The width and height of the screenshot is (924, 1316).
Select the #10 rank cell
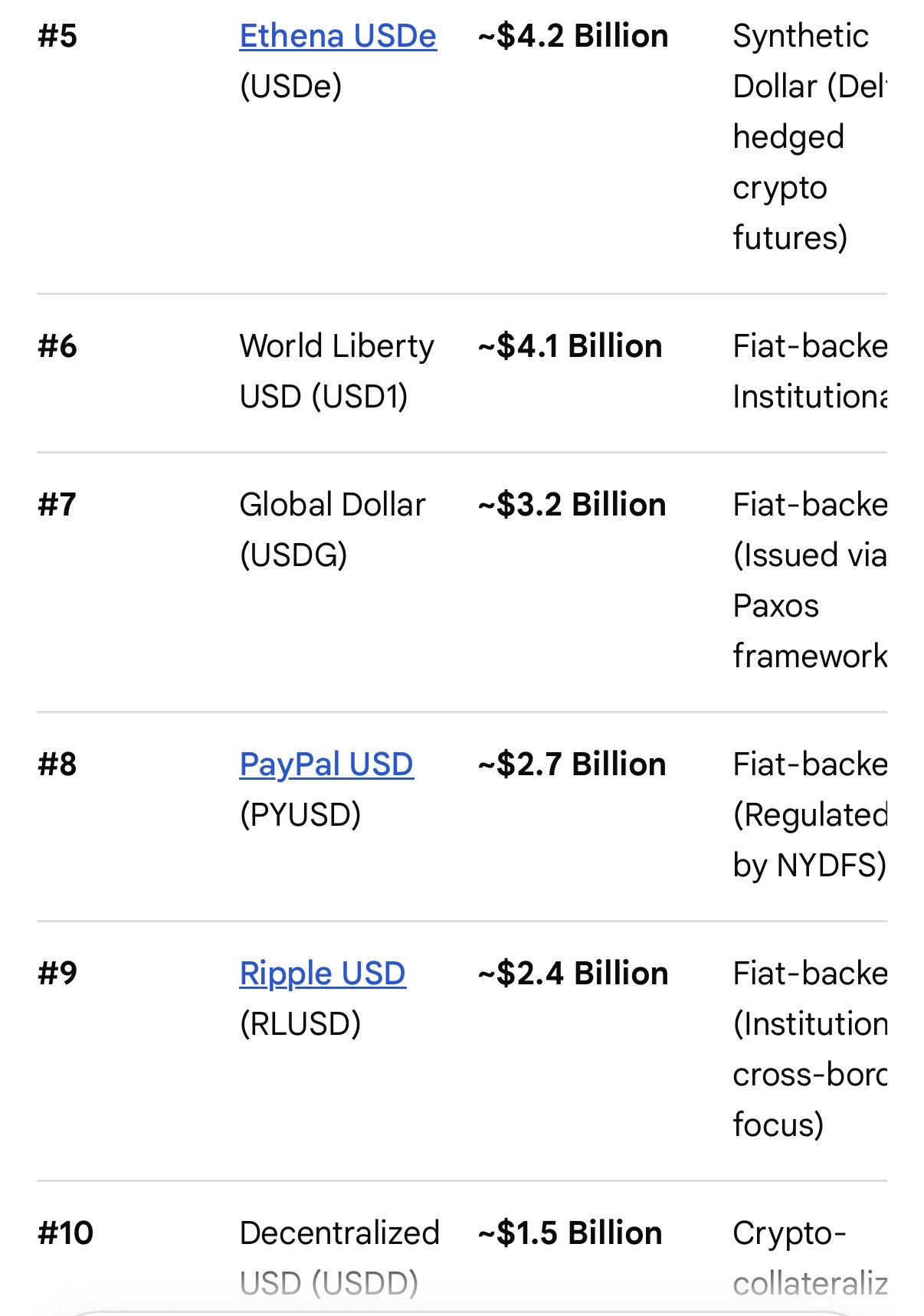point(65,1233)
